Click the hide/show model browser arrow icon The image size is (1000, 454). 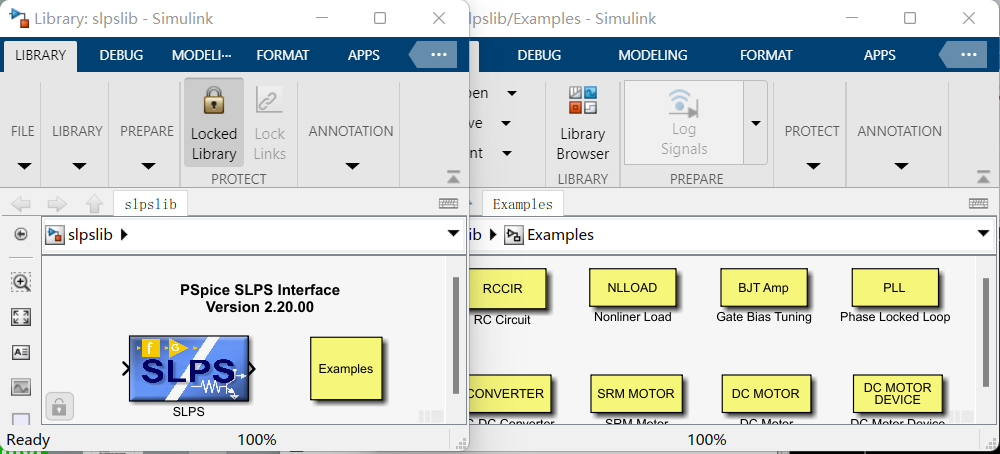21,235
